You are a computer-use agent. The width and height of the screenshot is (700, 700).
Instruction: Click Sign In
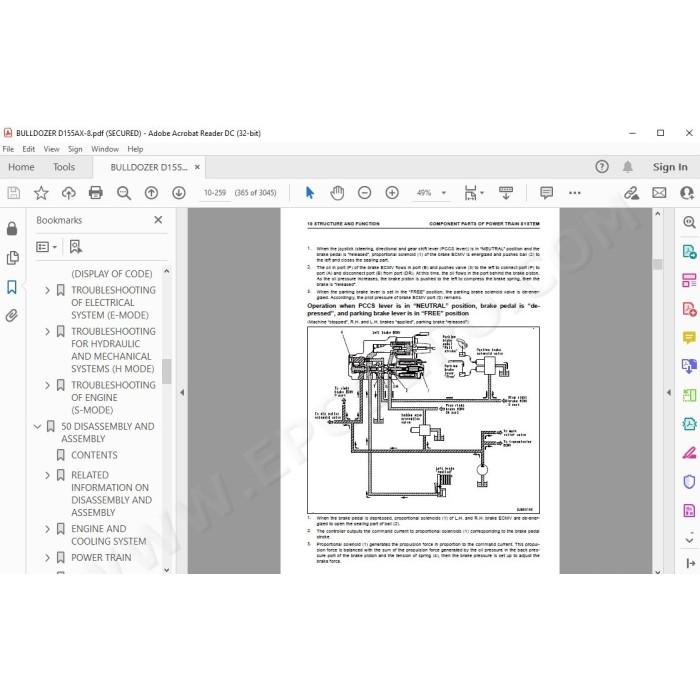(x=670, y=167)
